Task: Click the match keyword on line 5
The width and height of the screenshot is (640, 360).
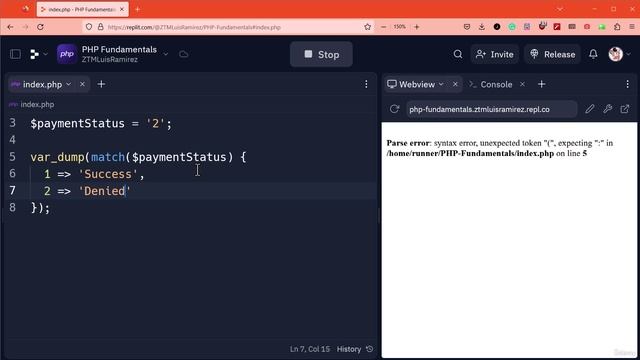Action: (x=108, y=157)
